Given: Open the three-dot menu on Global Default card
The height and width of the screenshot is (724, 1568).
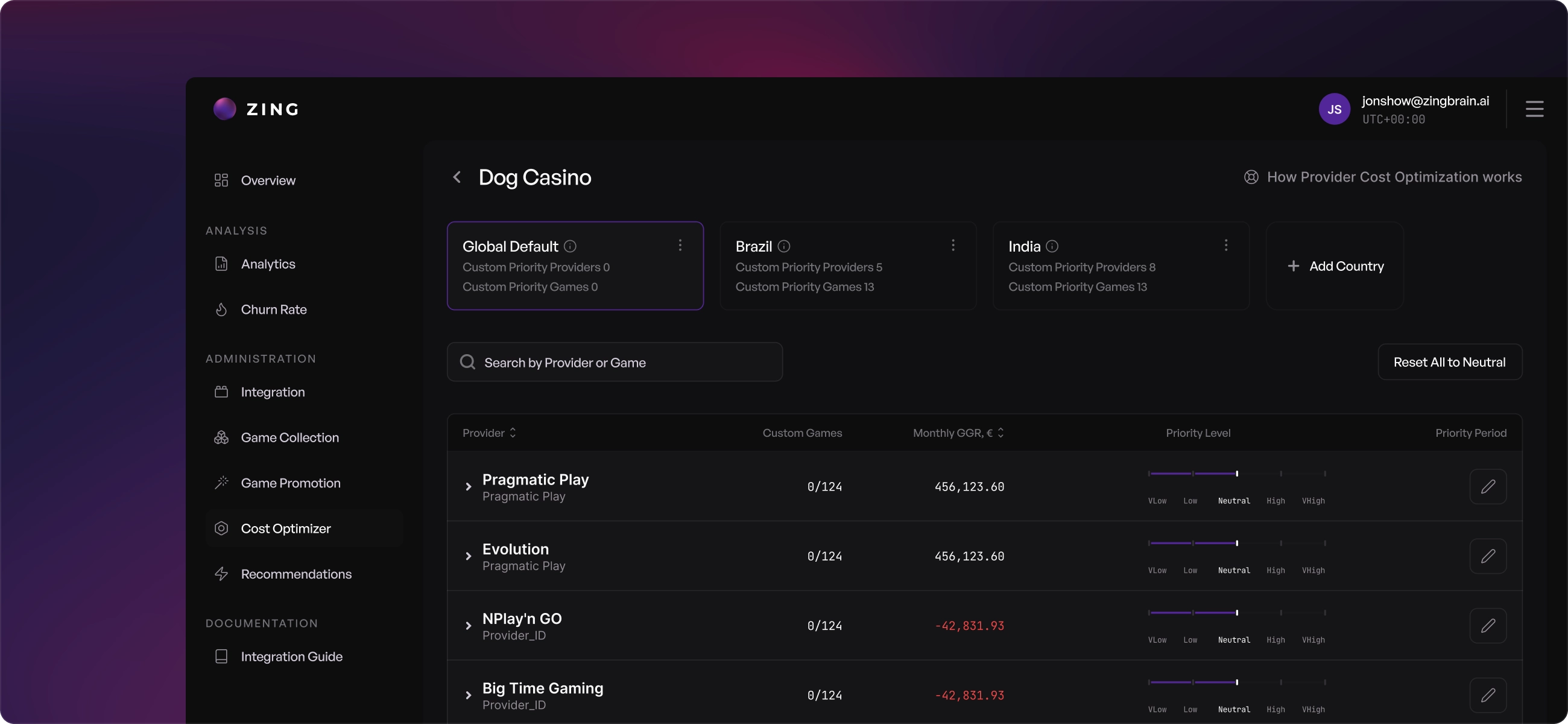Looking at the screenshot, I should [x=680, y=245].
